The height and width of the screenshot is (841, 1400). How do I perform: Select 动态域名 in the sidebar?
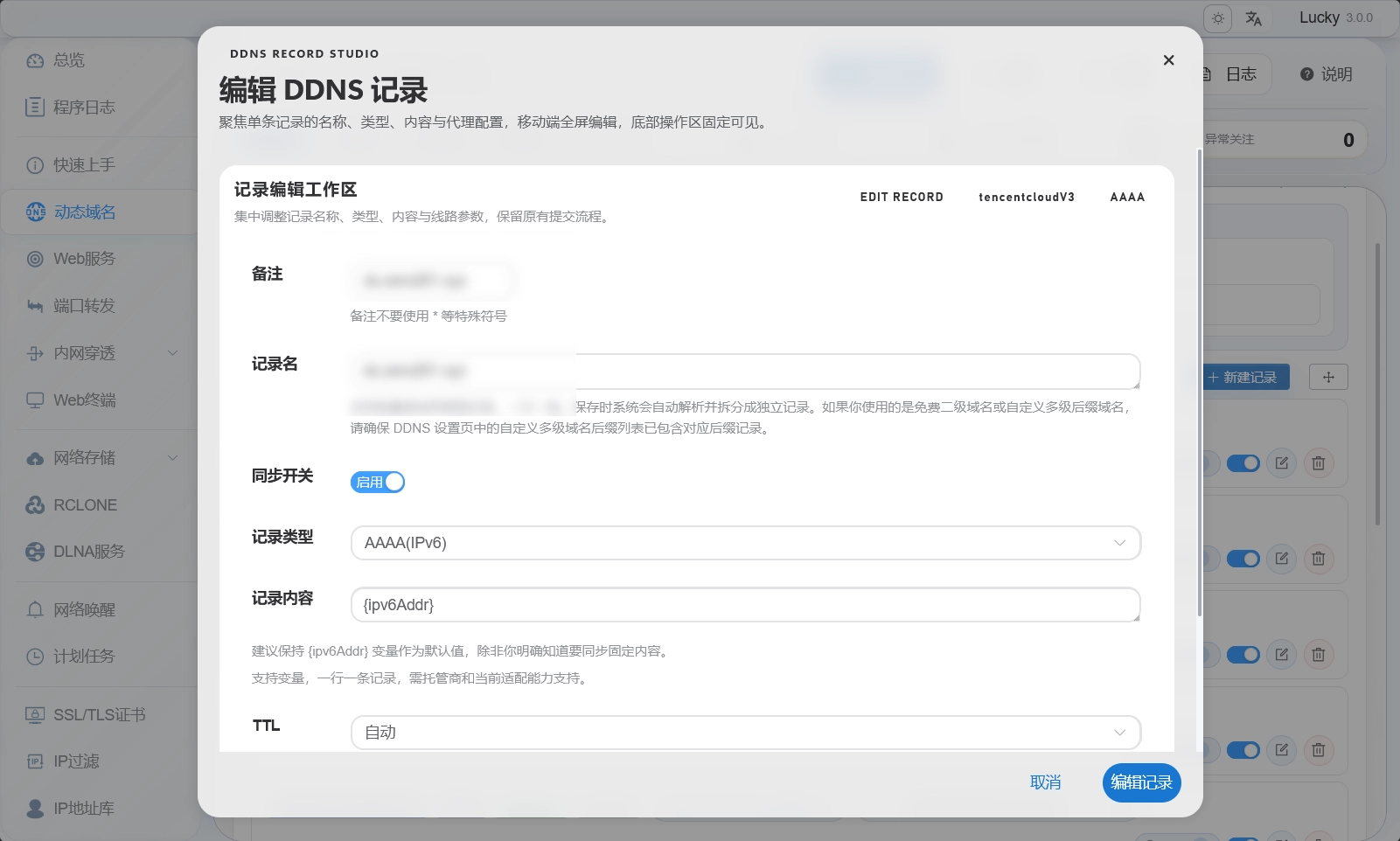99,212
